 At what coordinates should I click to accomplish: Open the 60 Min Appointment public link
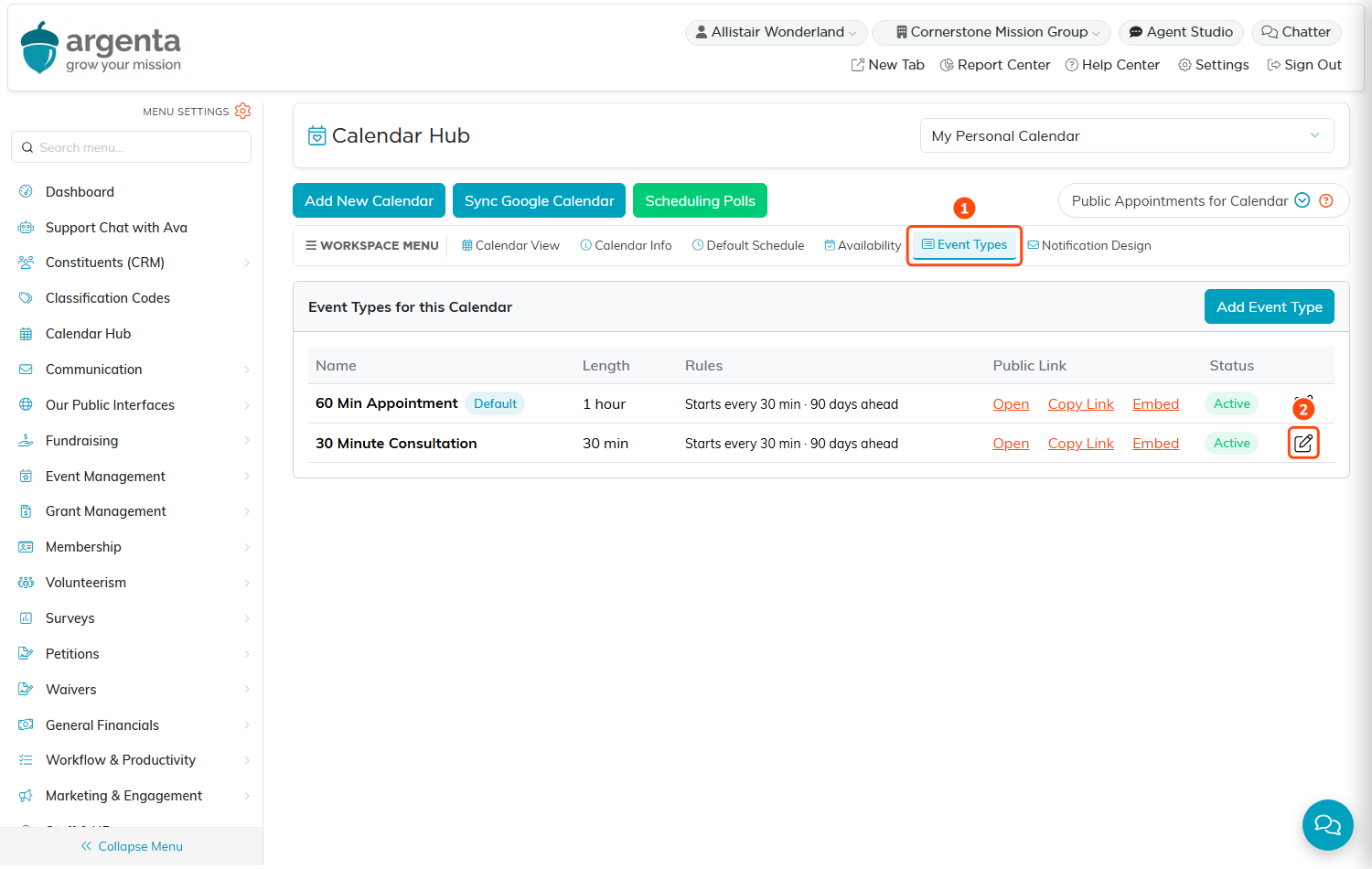click(x=1011, y=404)
